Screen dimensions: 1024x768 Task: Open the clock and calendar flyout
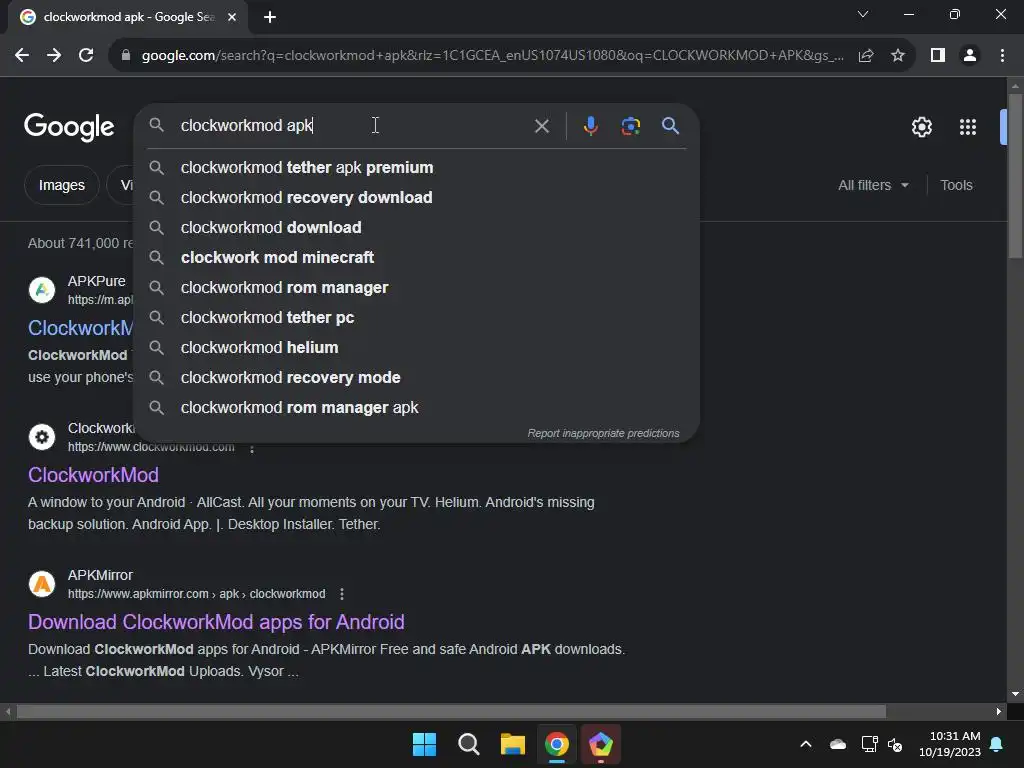(950, 744)
